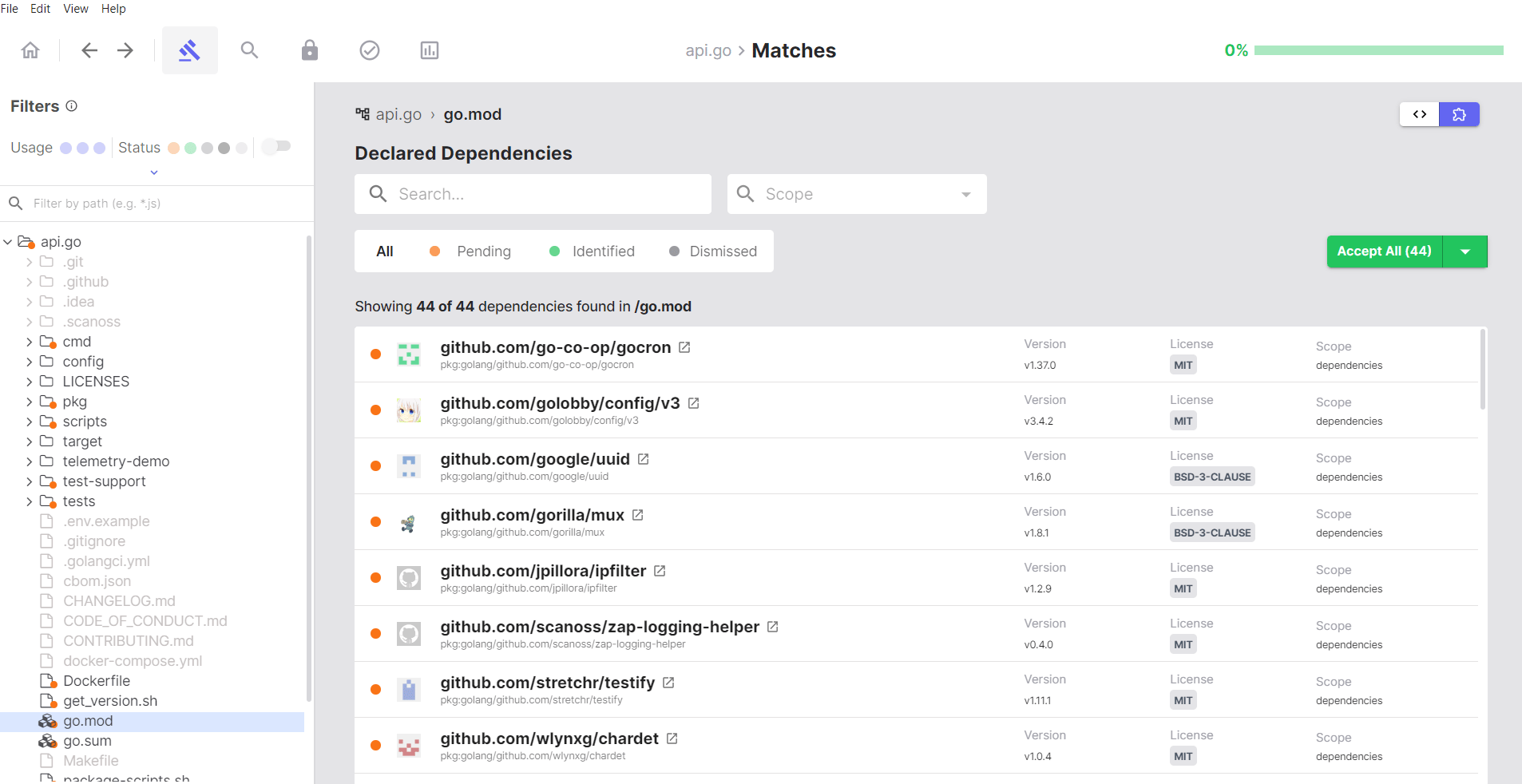1522x784 pixels.
Task: Click the dependency list scrollbar
Action: click(x=1483, y=369)
